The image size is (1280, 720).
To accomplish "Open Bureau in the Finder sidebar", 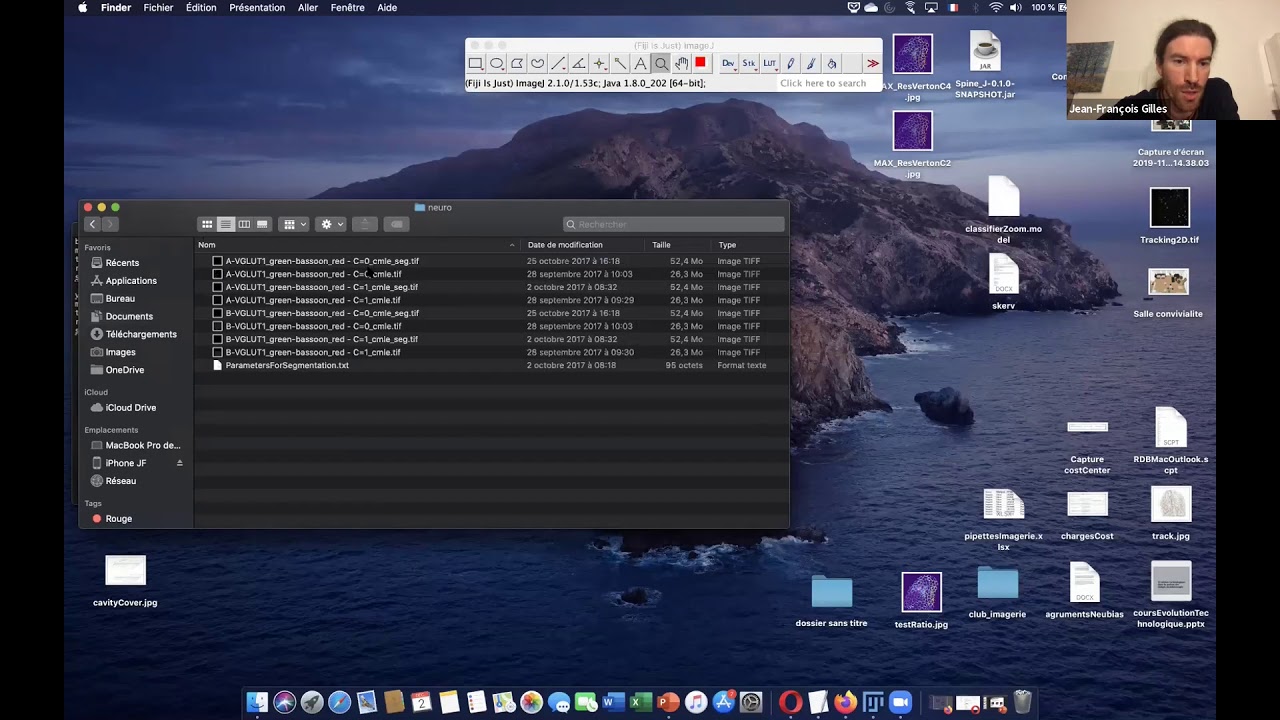I will 120,299.
